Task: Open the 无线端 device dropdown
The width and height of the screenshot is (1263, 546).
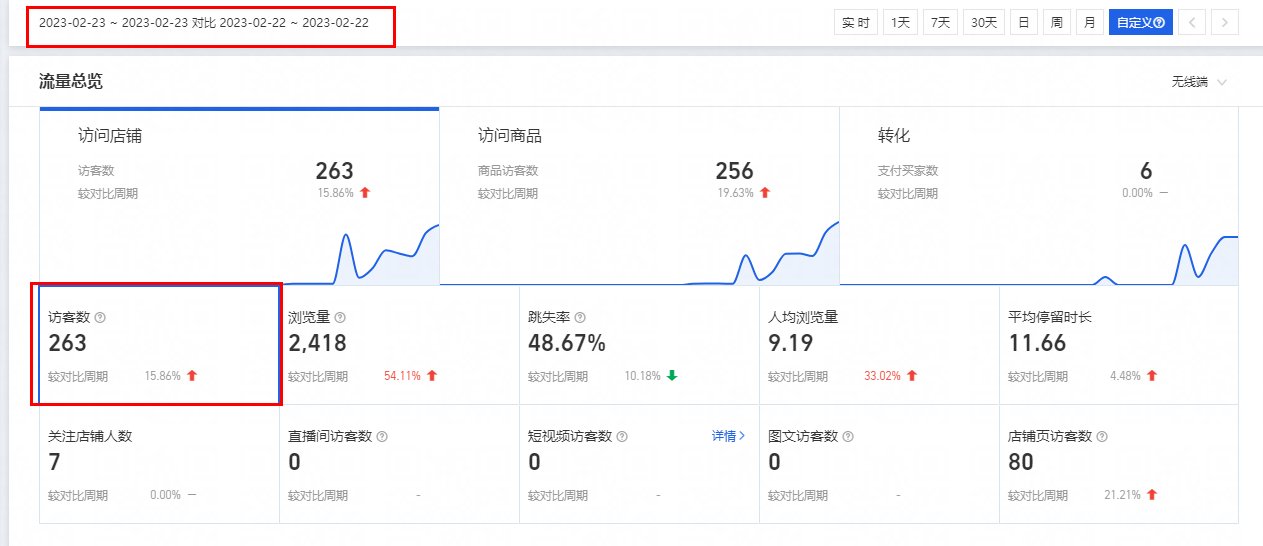Action: tap(1199, 82)
